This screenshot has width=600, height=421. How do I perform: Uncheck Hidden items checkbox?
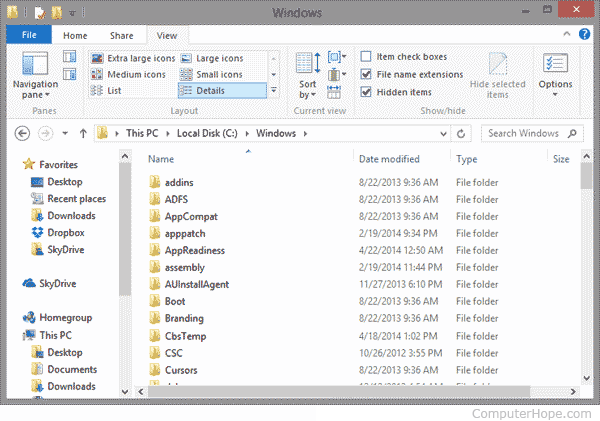click(366, 92)
